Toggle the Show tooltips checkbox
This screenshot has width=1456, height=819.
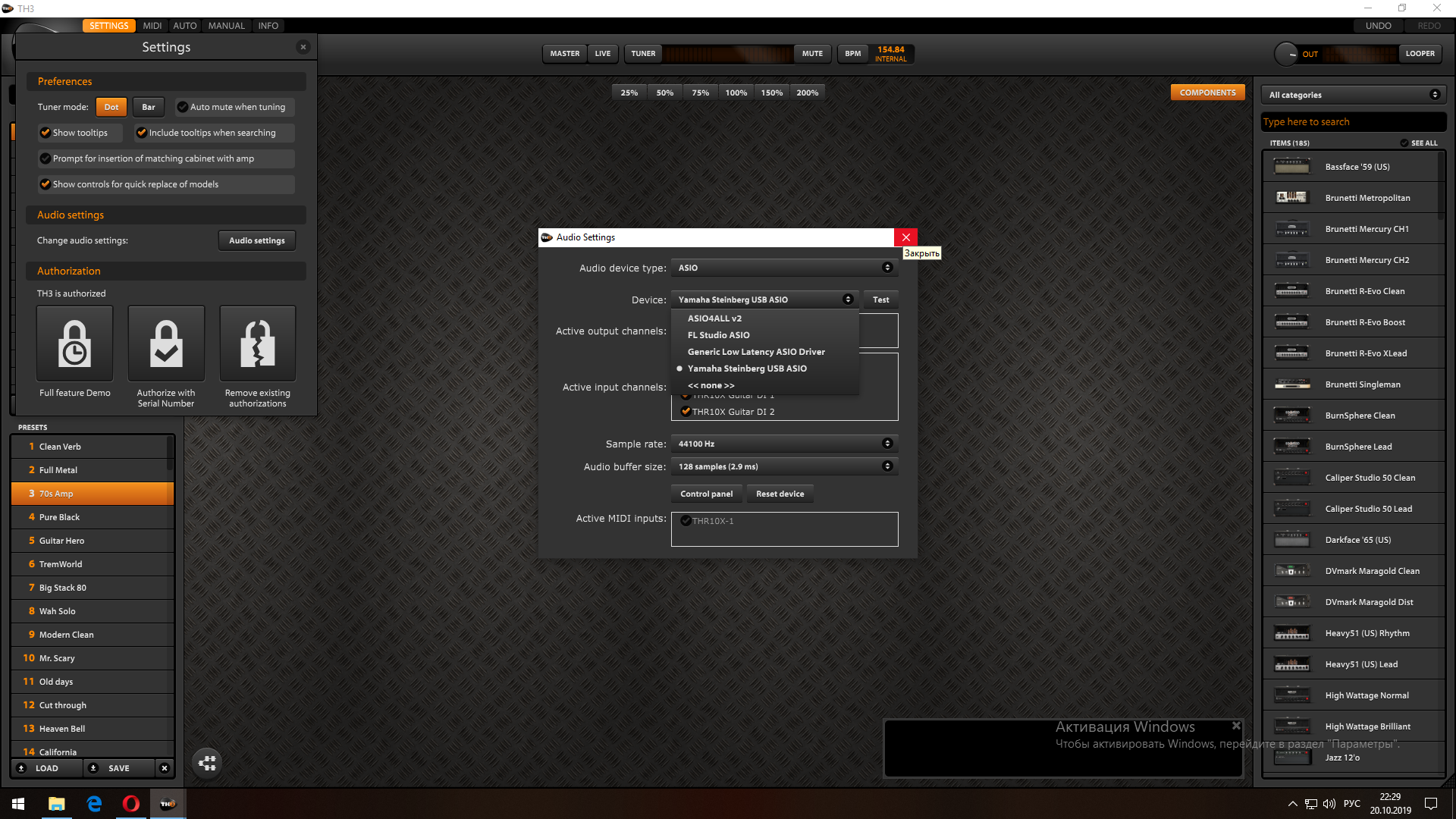pyautogui.click(x=45, y=133)
